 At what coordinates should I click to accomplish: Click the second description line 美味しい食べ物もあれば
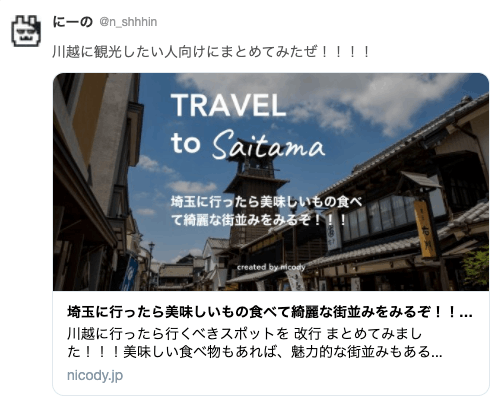coord(283,352)
